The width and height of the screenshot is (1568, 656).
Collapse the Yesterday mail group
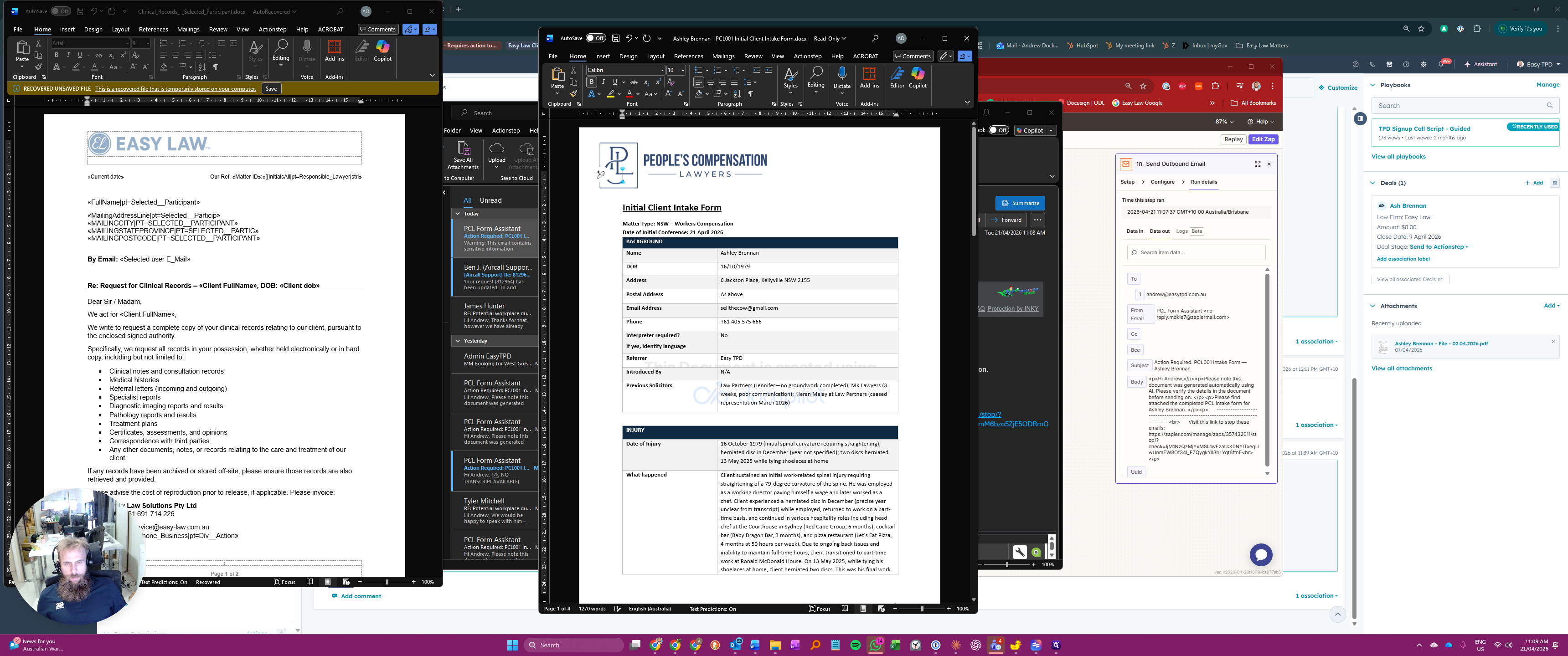click(458, 341)
